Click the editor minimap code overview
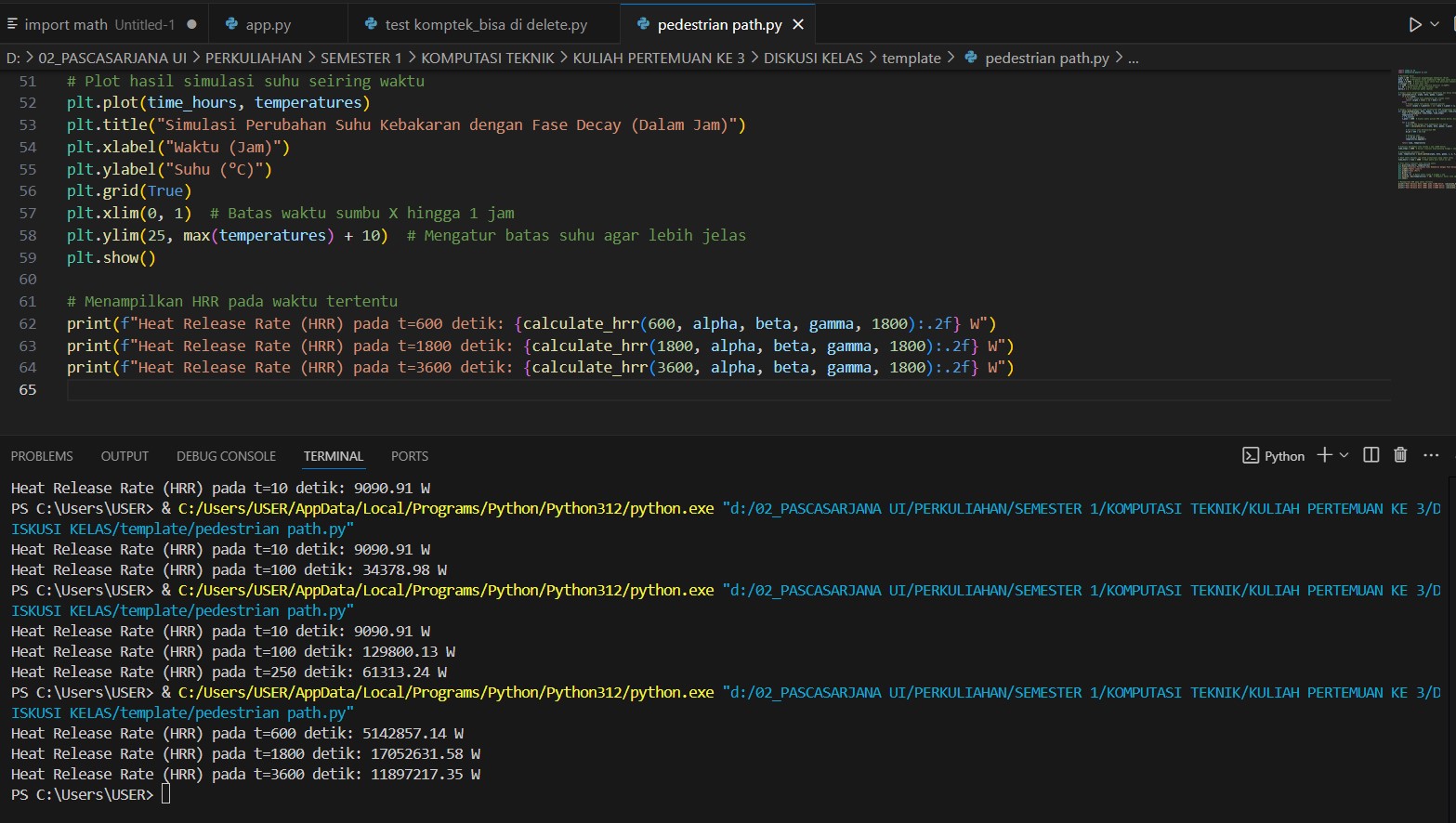Viewport: 1456px width, 823px height. point(1425,128)
